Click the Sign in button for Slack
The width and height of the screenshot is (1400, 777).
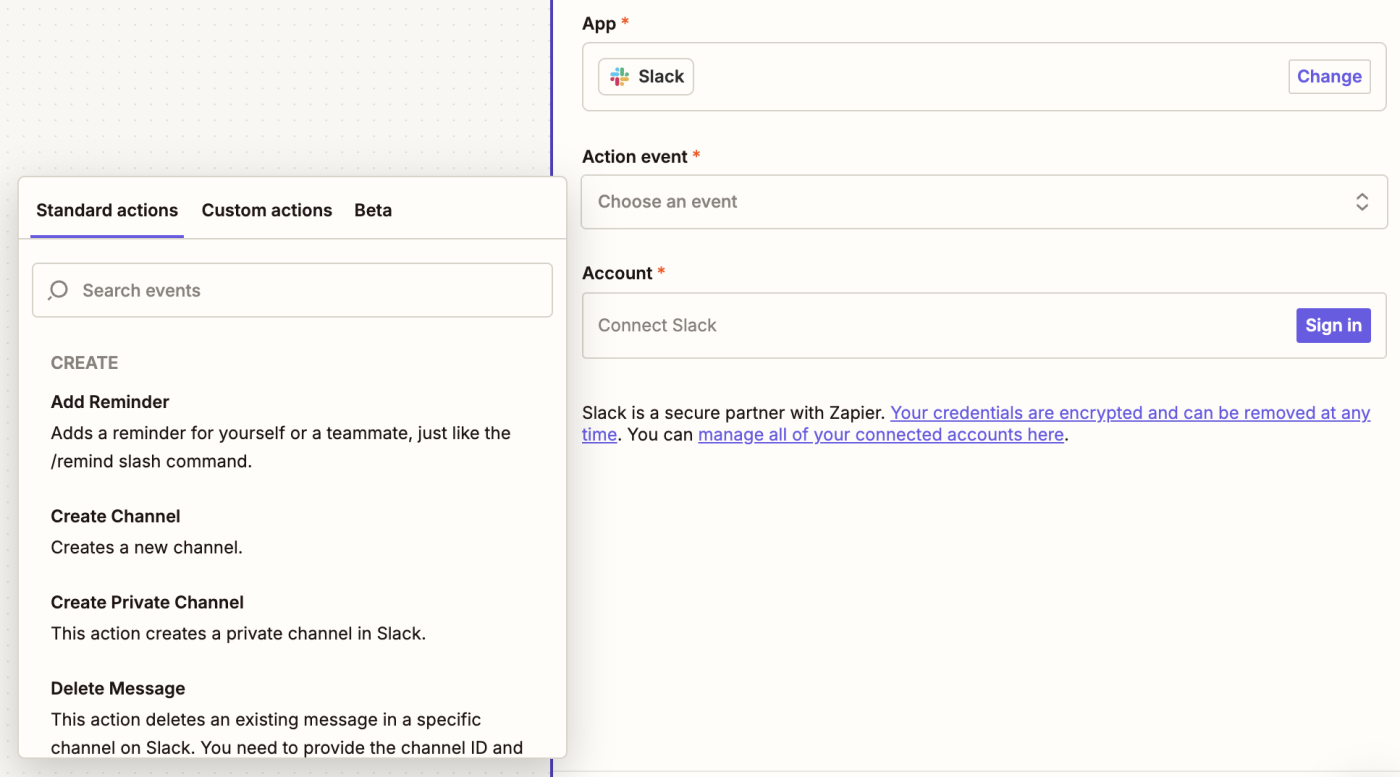[x=1333, y=325]
